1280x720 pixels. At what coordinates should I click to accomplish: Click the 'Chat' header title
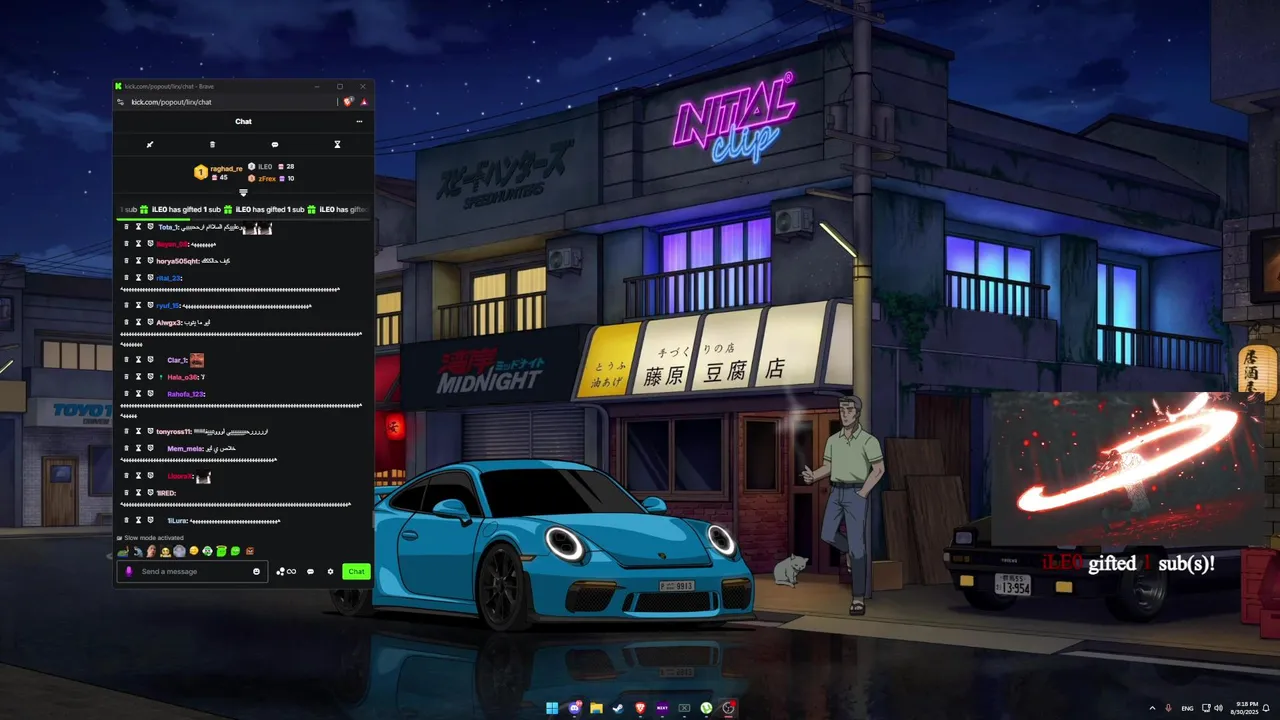click(x=243, y=121)
